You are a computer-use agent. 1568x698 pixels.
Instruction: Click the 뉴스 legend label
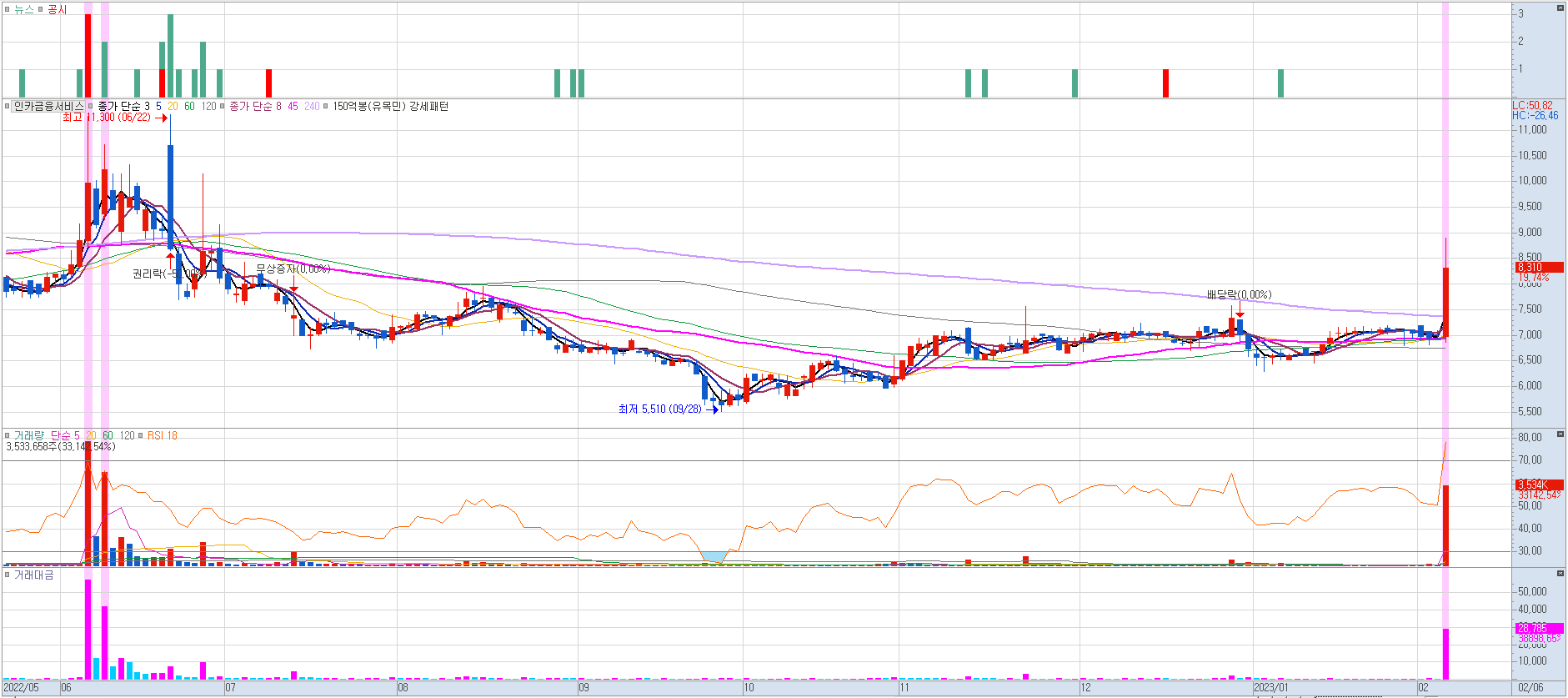(x=24, y=10)
